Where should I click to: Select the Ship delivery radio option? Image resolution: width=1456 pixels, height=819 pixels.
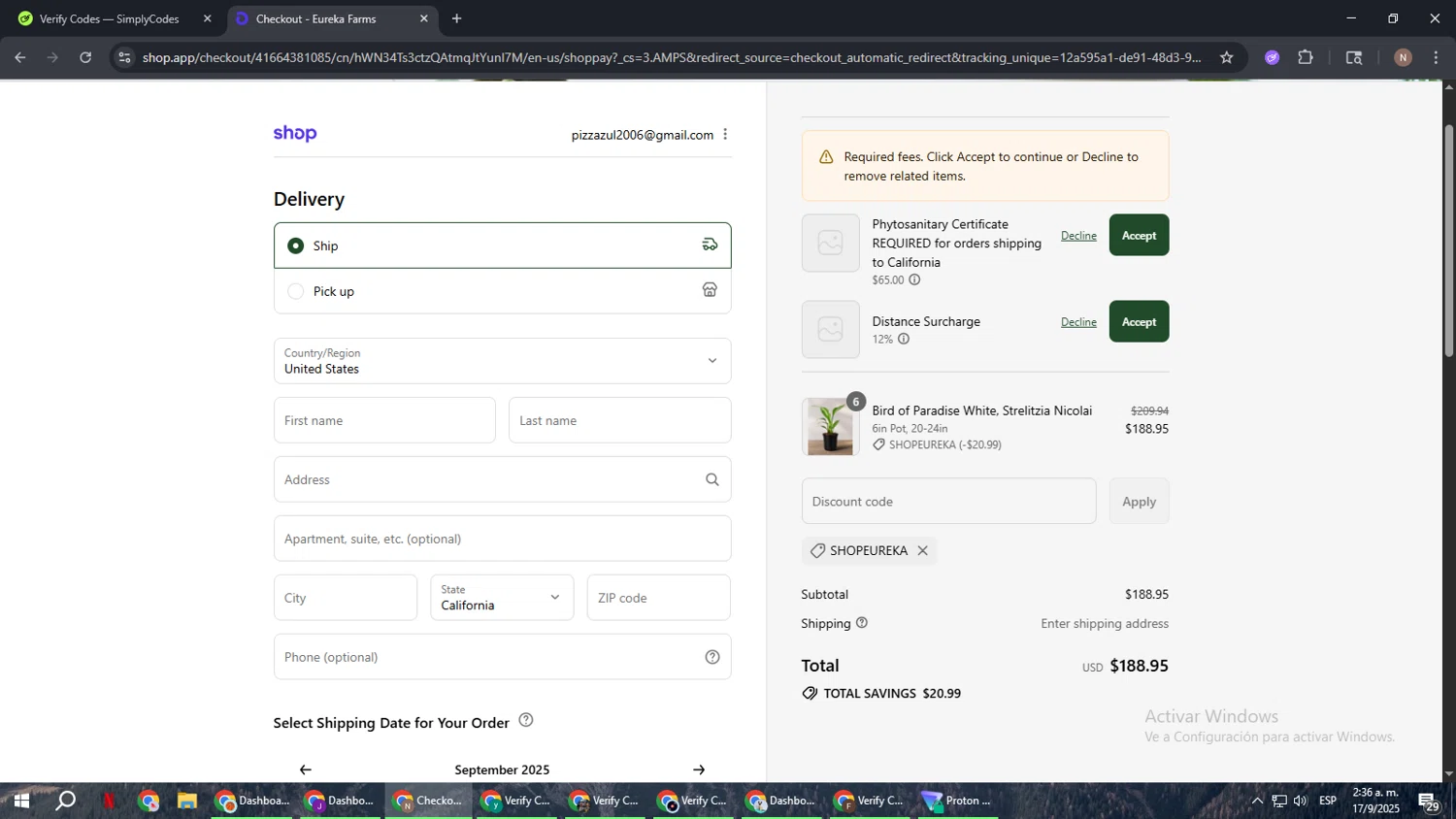tap(296, 246)
